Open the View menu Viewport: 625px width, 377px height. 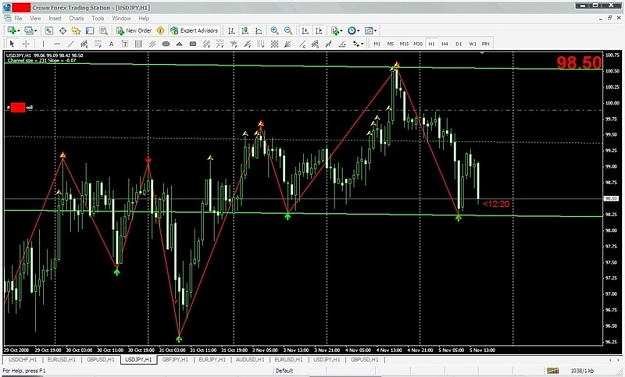[x=35, y=18]
